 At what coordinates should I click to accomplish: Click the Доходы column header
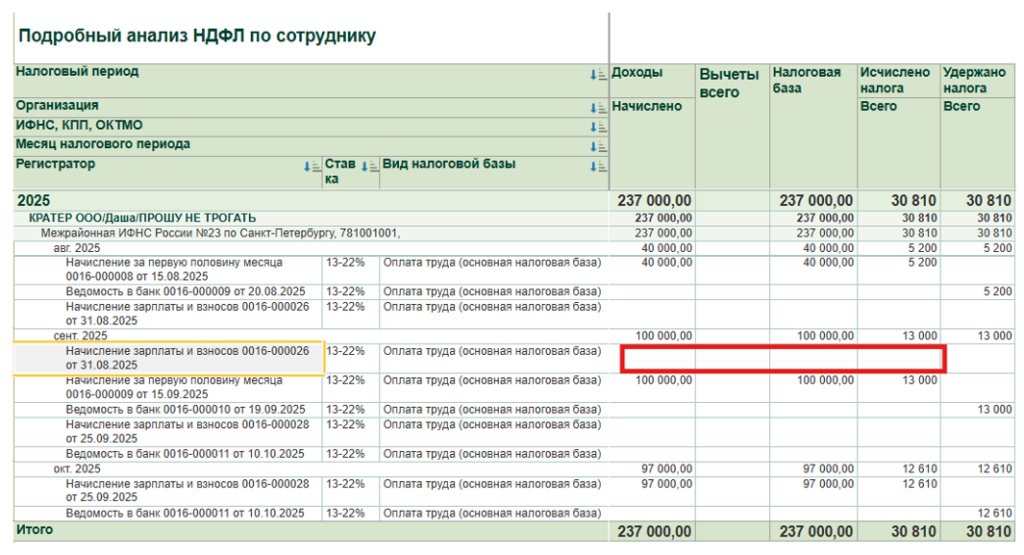[637, 72]
